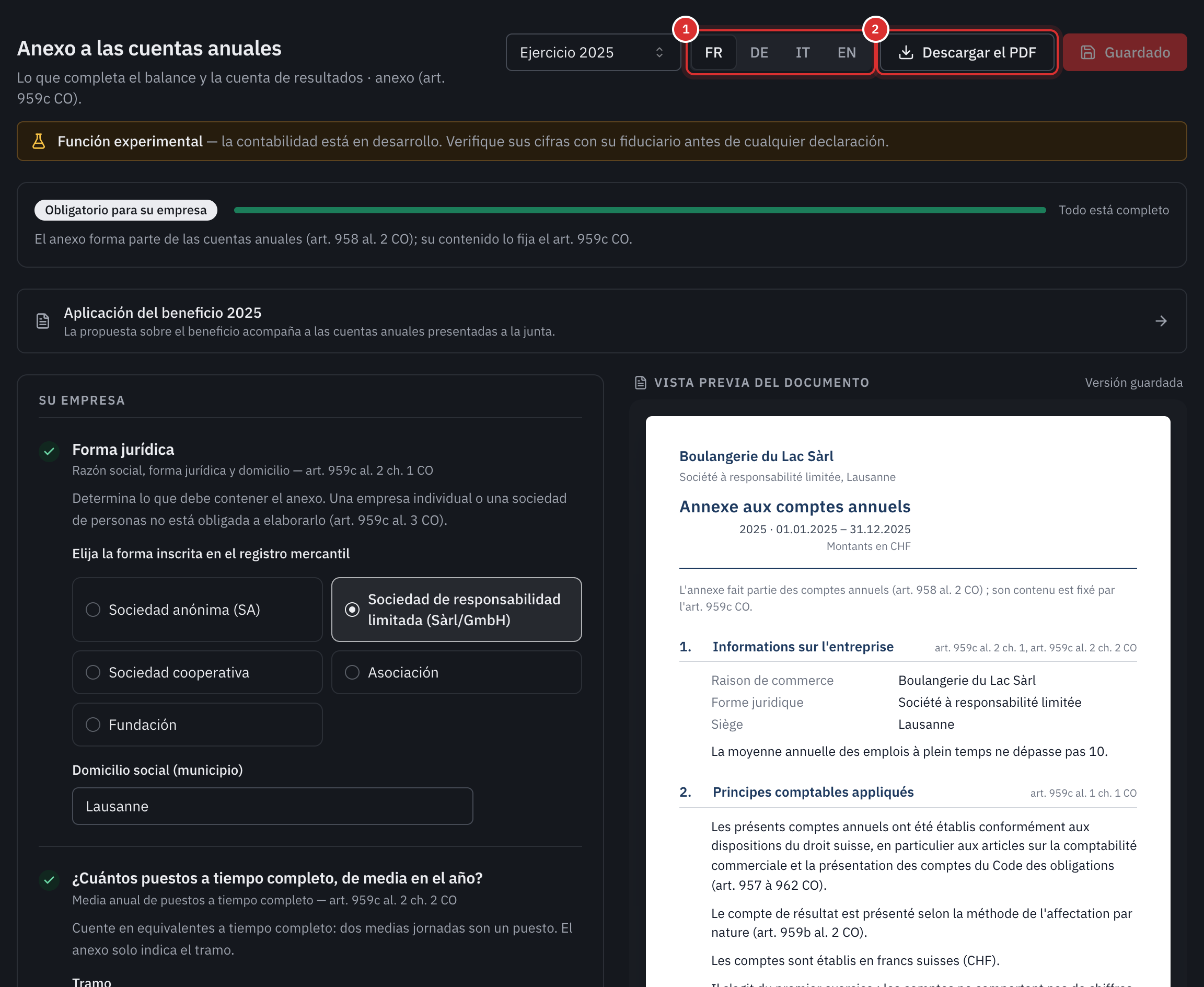Viewport: 1204px width, 987px height.
Task: Click the green check beside ¿Cuántos puestos a tiempo completo
Action: click(50, 880)
